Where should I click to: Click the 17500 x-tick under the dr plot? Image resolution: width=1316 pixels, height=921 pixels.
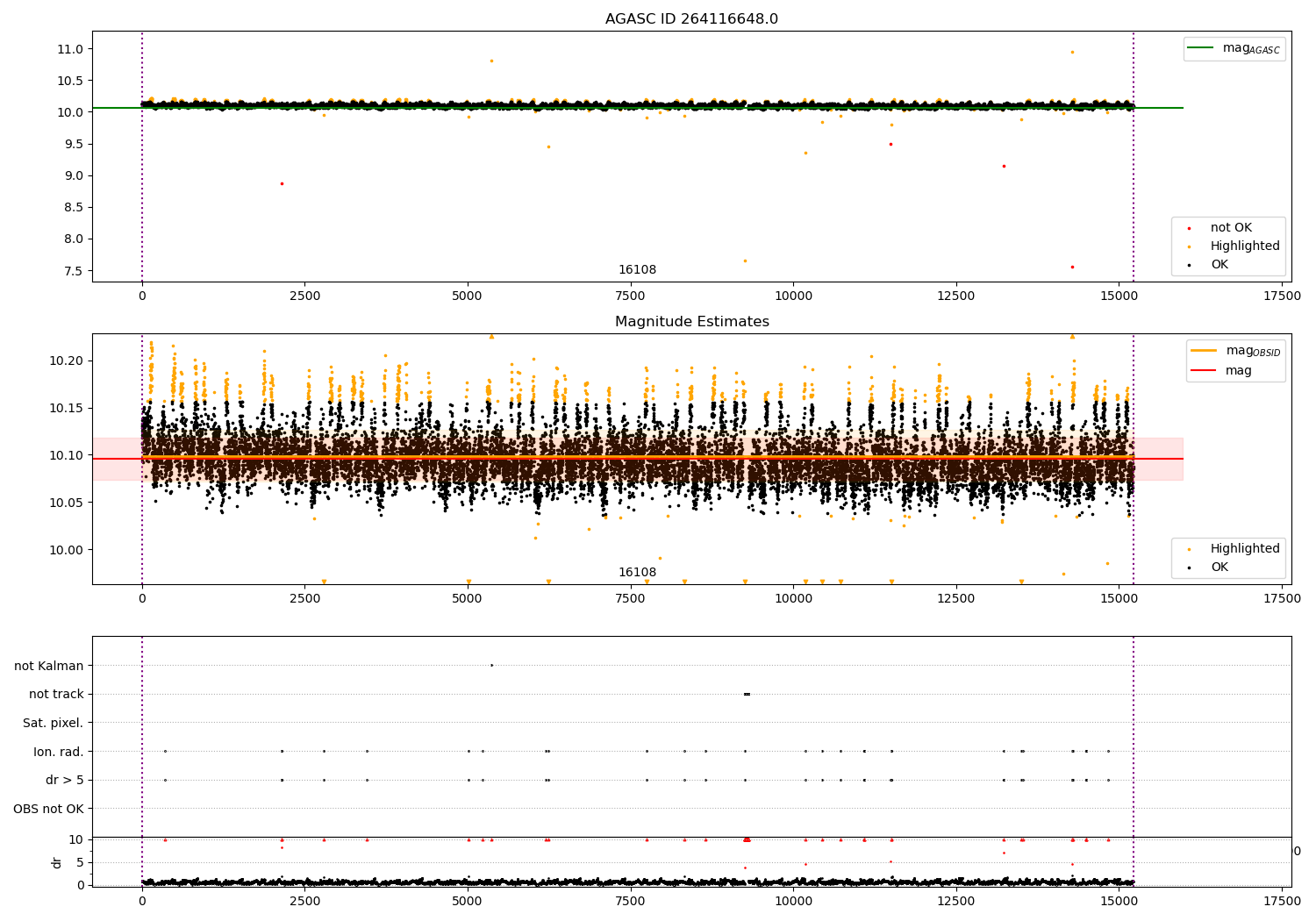[1282, 901]
